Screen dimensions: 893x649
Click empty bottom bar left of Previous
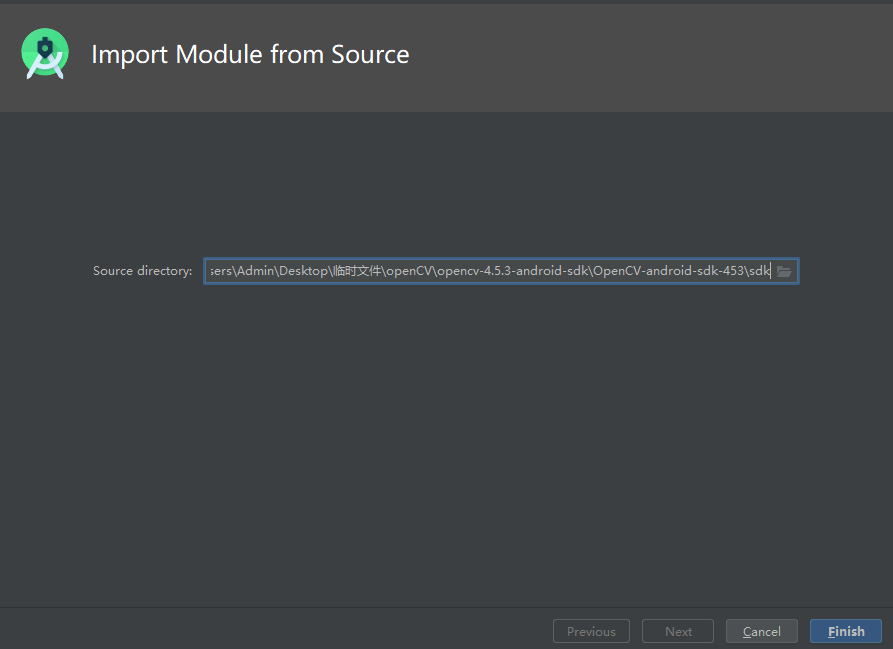(270, 630)
